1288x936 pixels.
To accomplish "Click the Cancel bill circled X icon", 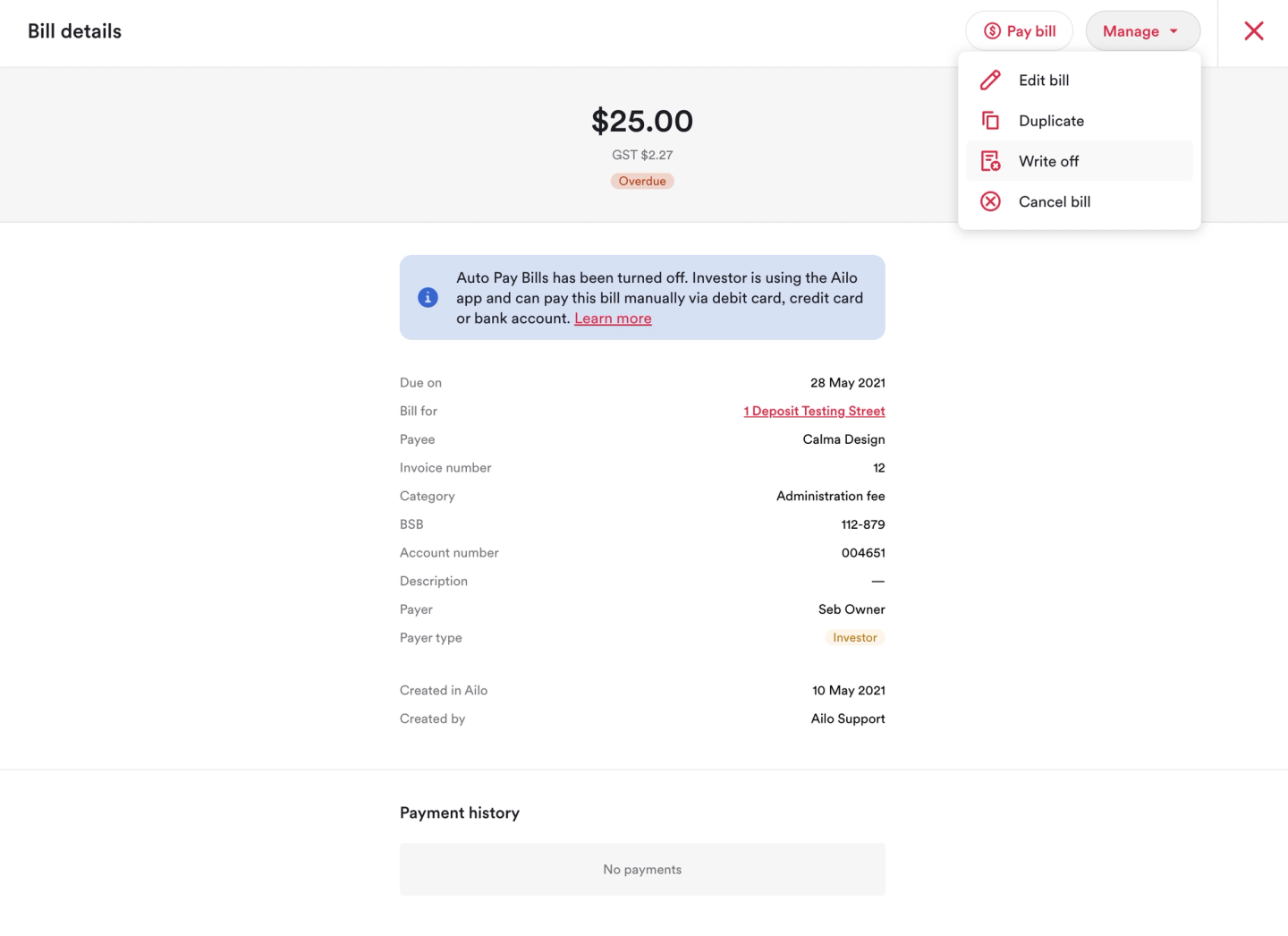I will pos(990,201).
